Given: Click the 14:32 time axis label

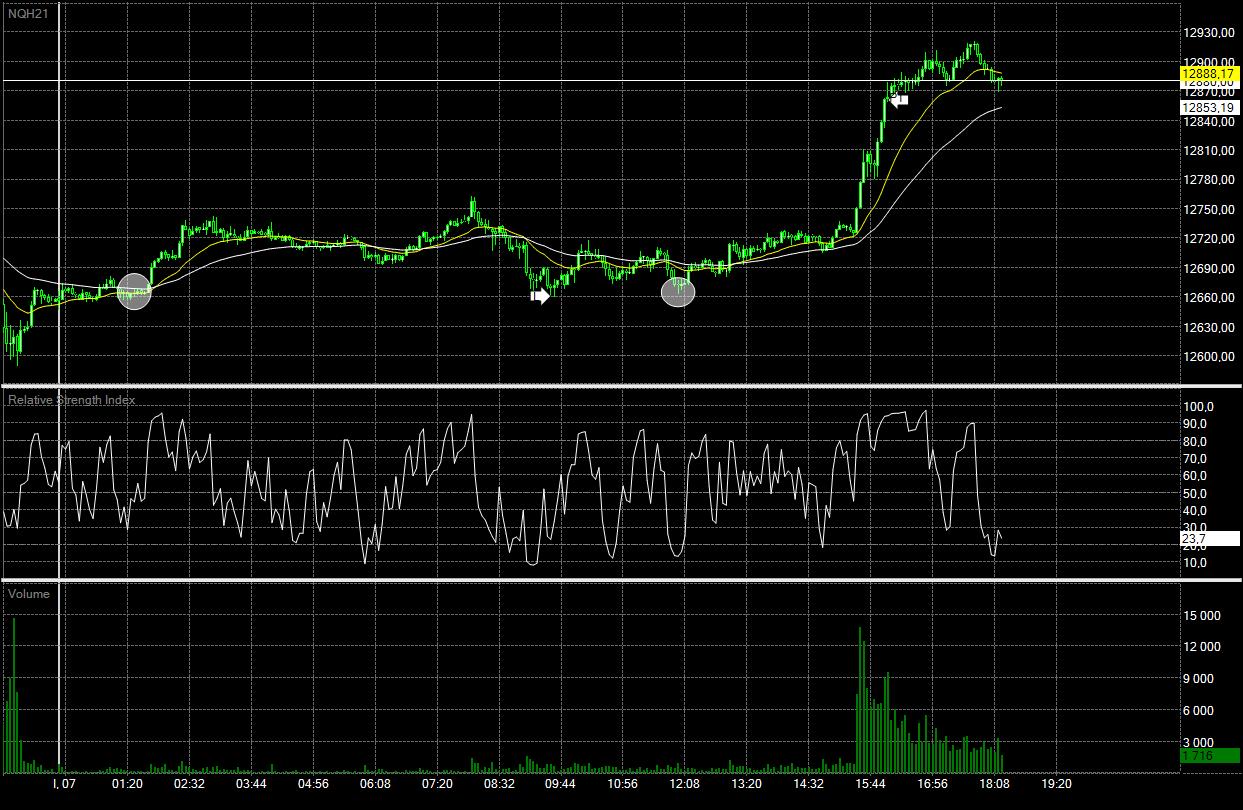Looking at the screenshot, I should [809, 785].
